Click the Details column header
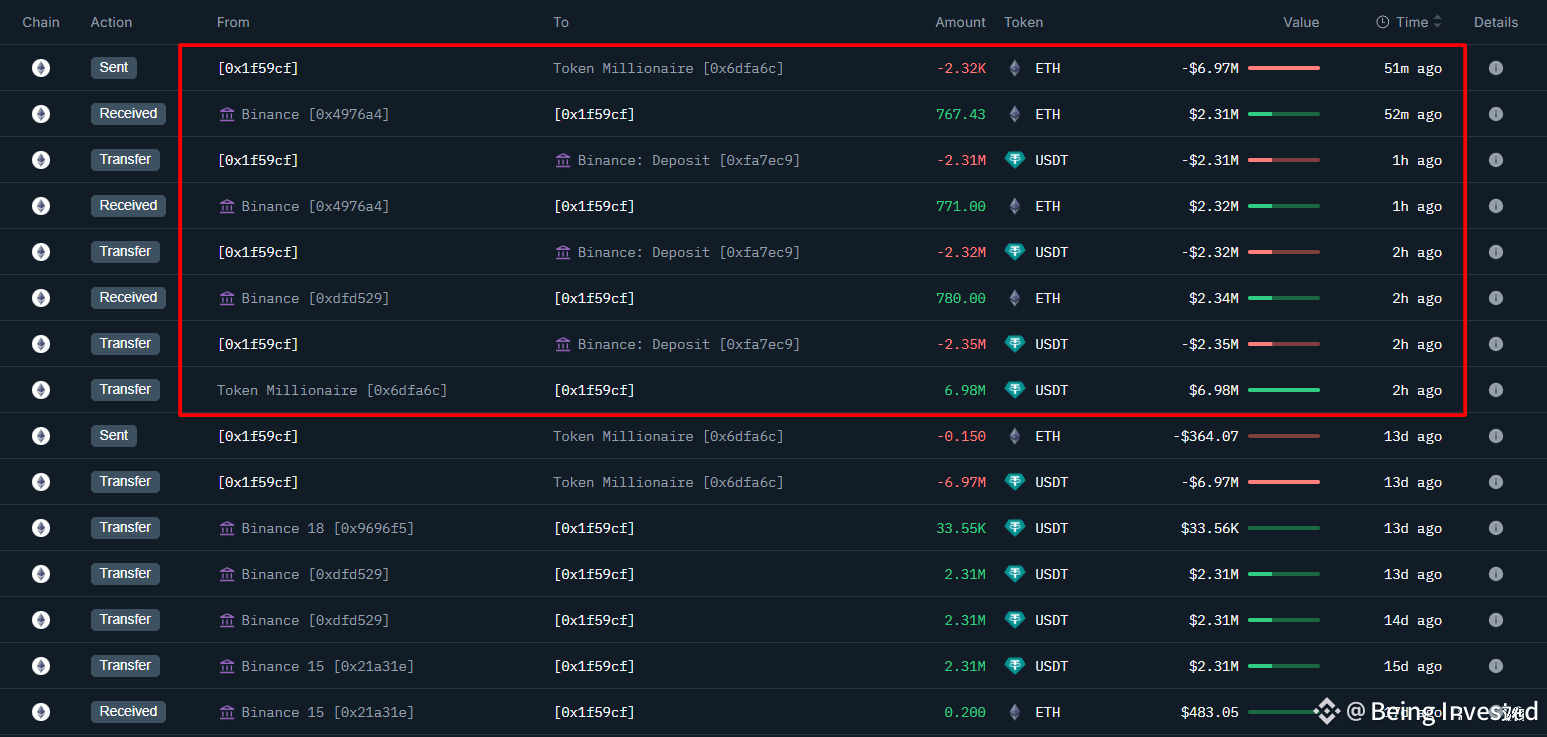The image size is (1547, 737). click(x=1496, y=22)
